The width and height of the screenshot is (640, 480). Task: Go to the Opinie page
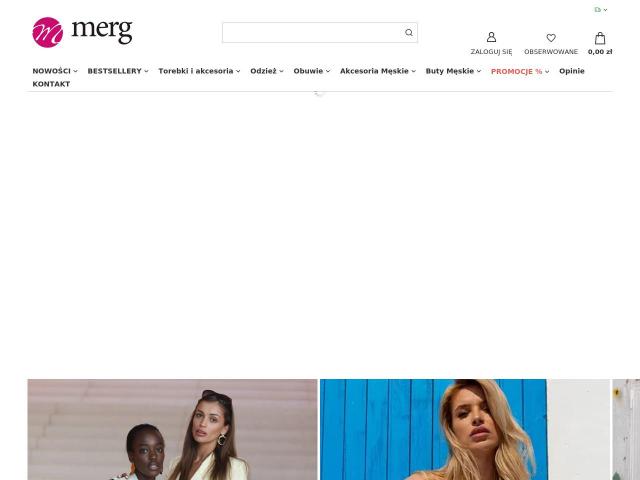pos(572,71)
